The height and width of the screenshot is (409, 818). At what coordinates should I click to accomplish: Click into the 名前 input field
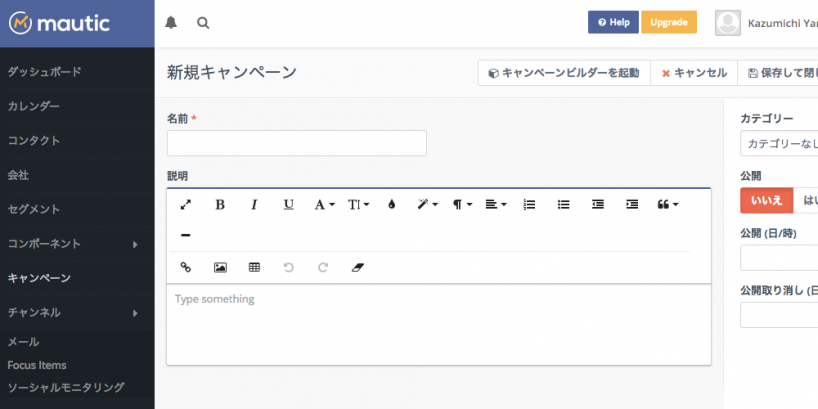tap(296, 143)
